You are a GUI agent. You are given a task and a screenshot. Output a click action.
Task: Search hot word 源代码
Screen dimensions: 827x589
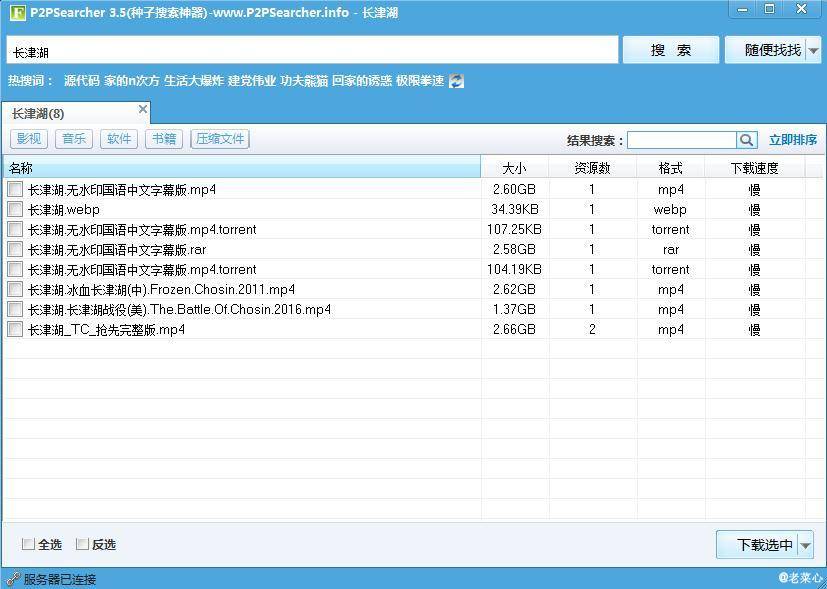tap(82, 81)
